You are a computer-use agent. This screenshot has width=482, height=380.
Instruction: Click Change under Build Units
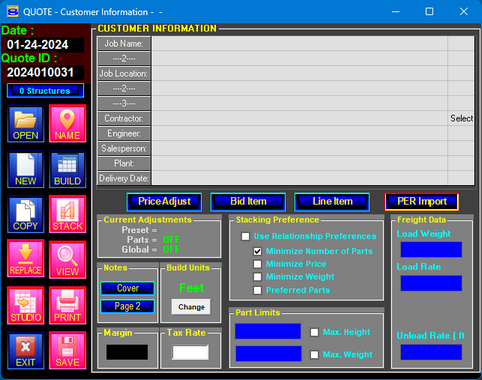click(x=191, y=307)
